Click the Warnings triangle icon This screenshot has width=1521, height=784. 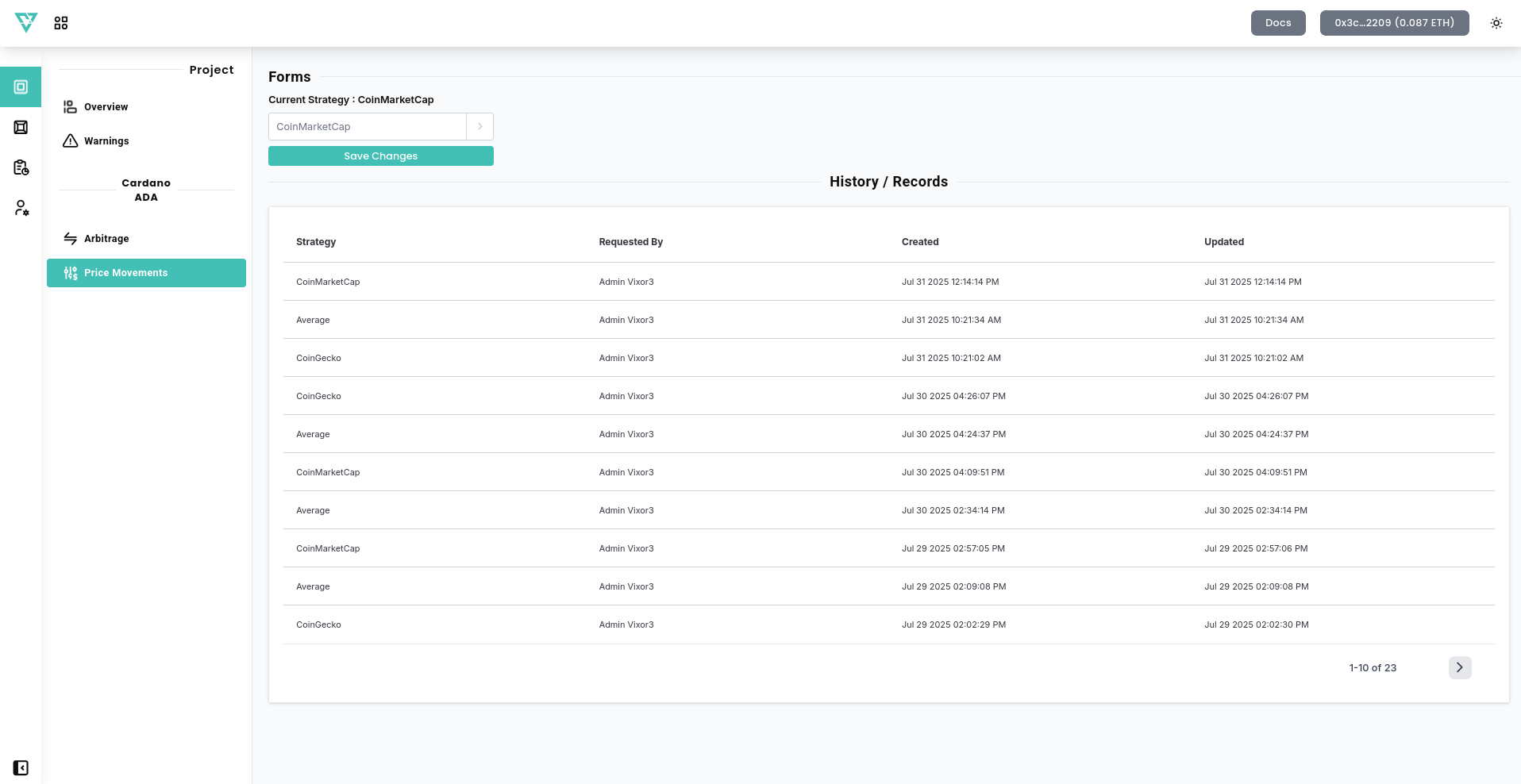(x=71, y=141)
